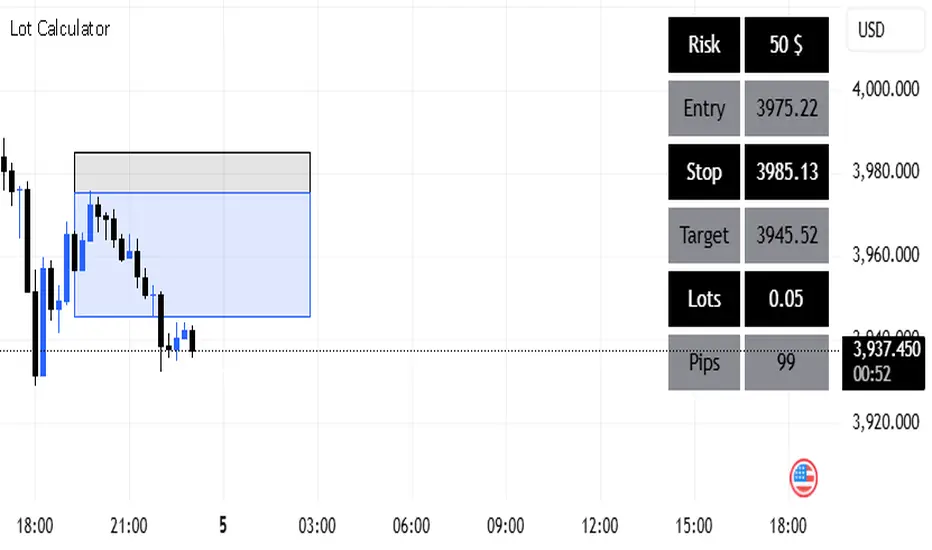
Task: Click the 3945.52 target price cell
Action: point(786,236)
